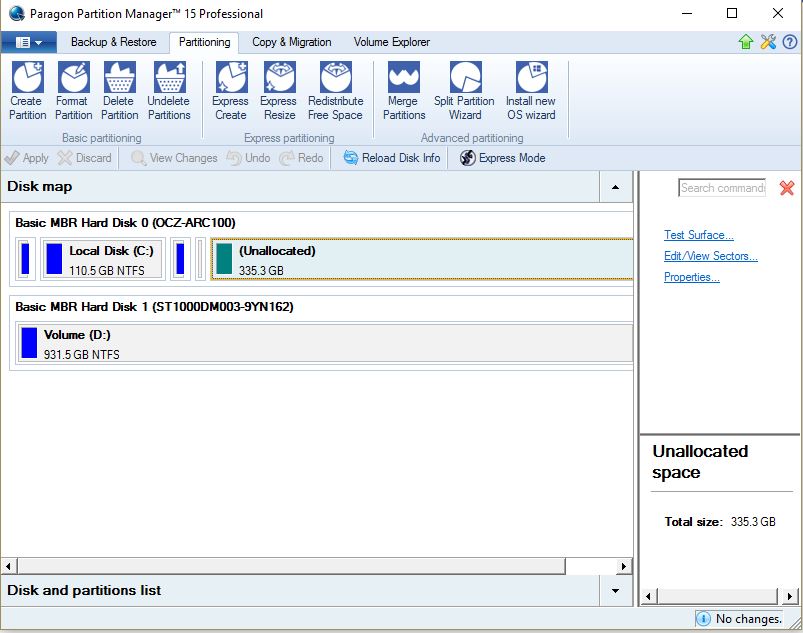Click the disk map scroll right arrow
Image resolution: width=803 pixels, height=633 pixels.
[x=624, y=566]
